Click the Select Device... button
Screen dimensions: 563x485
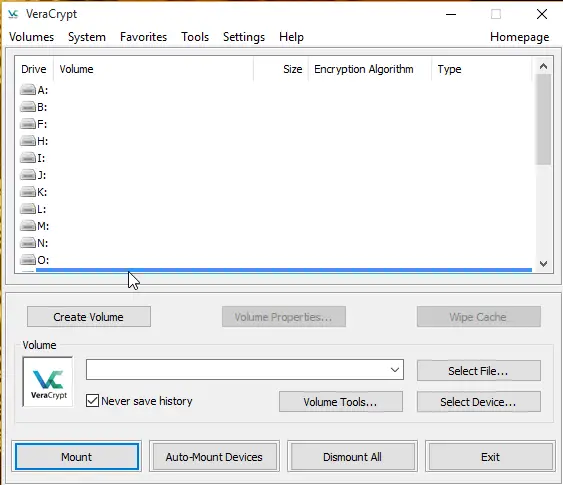(x=479, y=402)
